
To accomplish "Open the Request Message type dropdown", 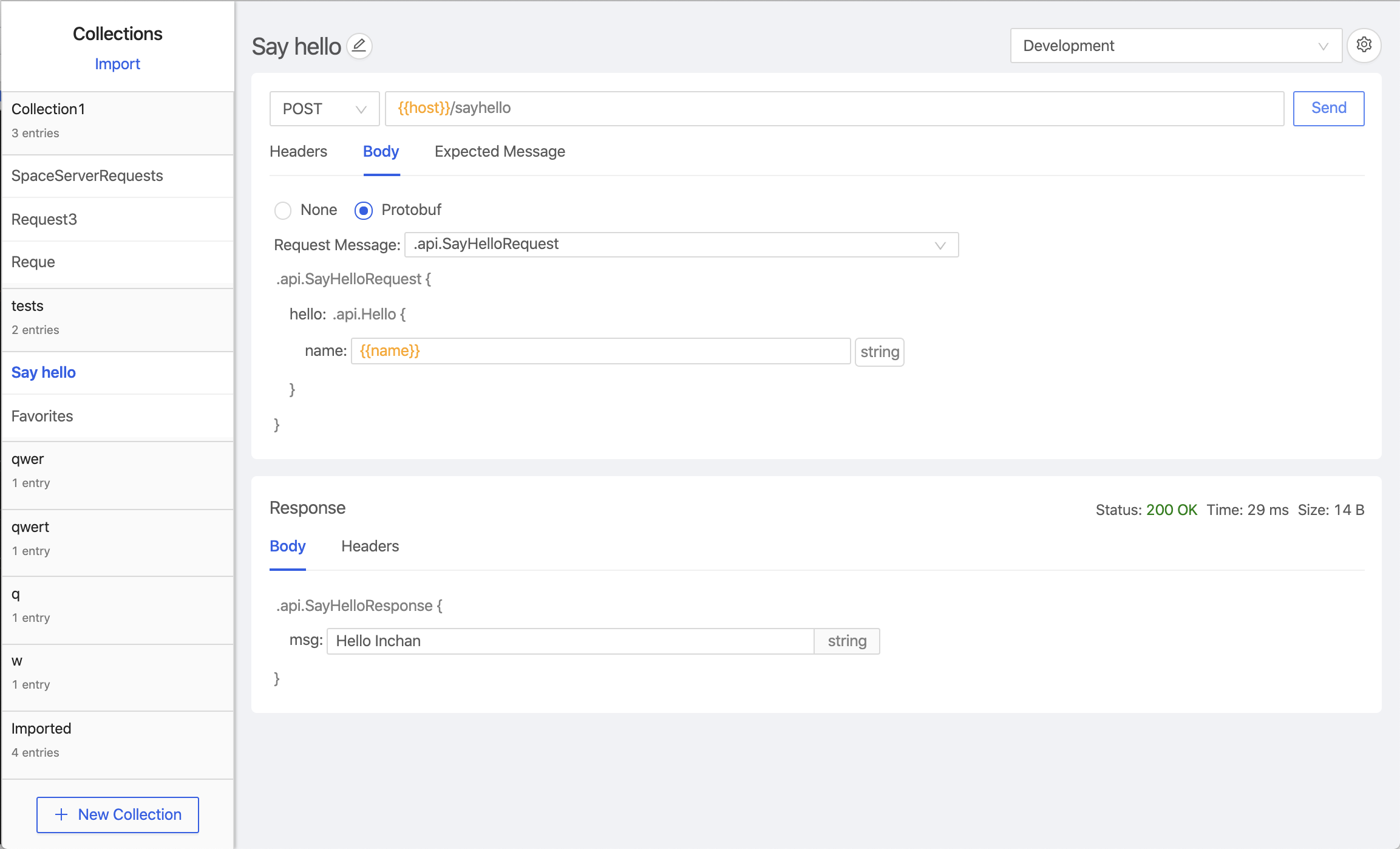I will tap(681, 245).
